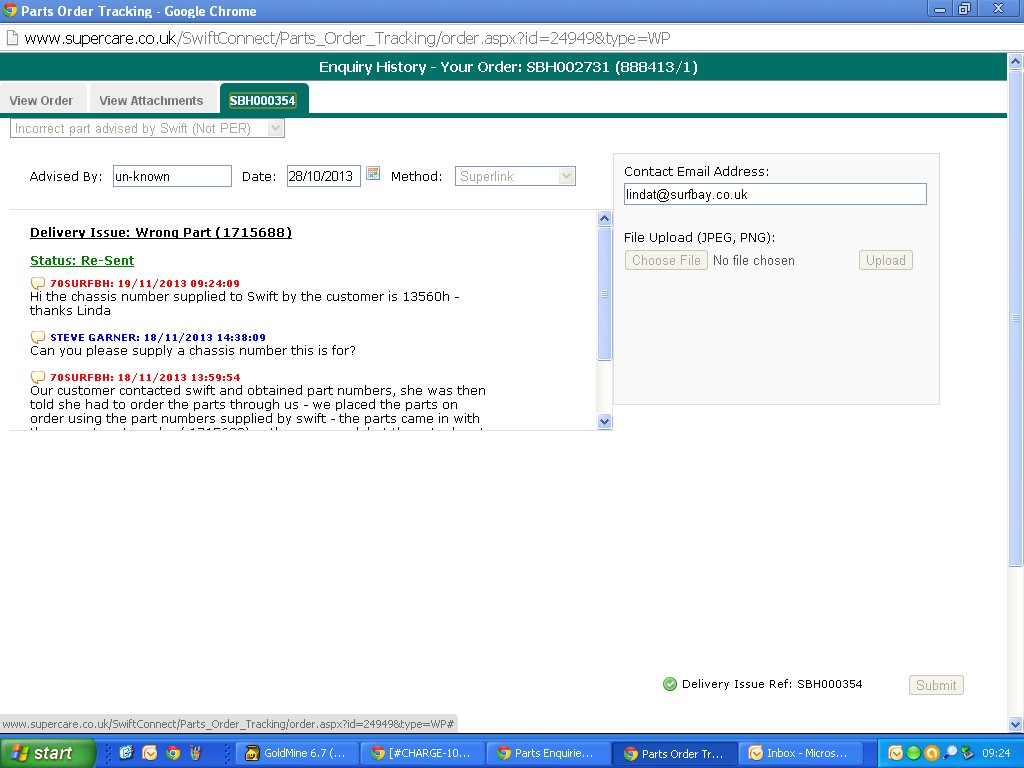This screenshot has width=1024, height=768.
Task: Click the Upload button
Action: (886, 260)
